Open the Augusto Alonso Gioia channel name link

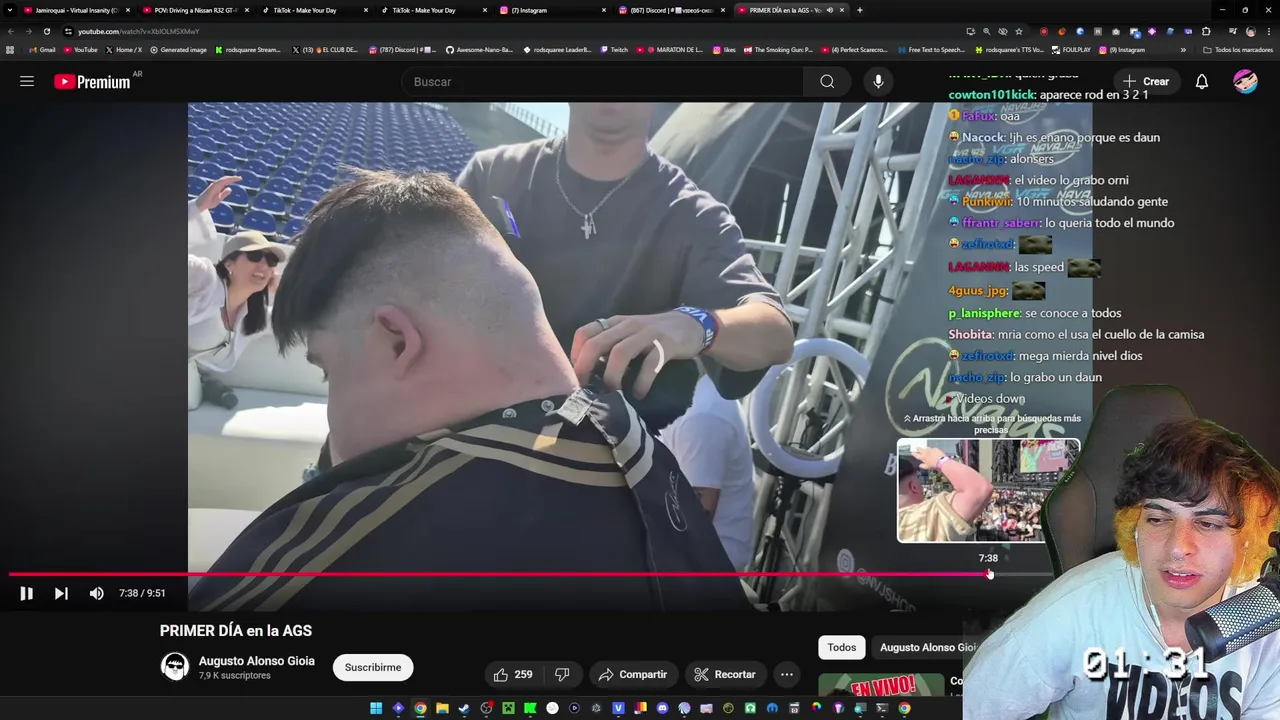click(x=257, y=661)
